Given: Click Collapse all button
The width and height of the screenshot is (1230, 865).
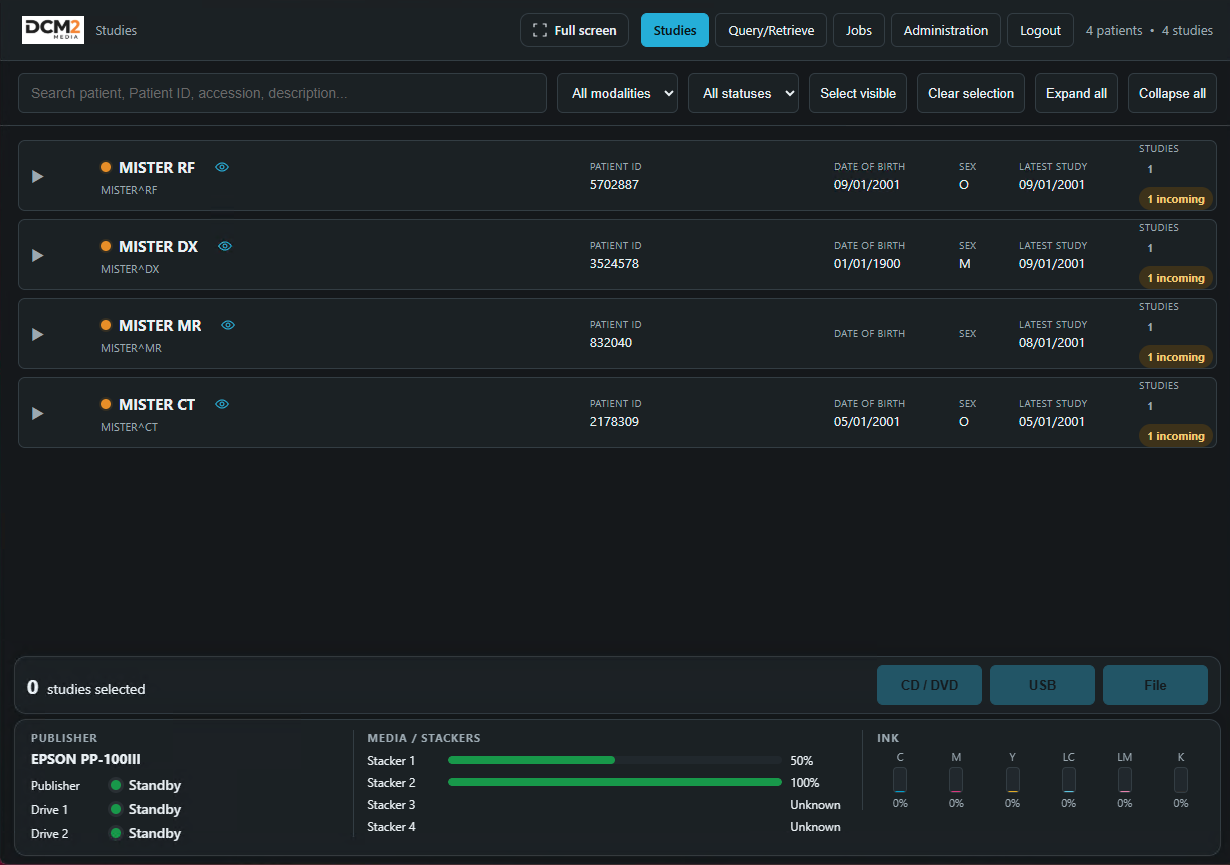Looking at the screenshot, I should [1172, 93].
